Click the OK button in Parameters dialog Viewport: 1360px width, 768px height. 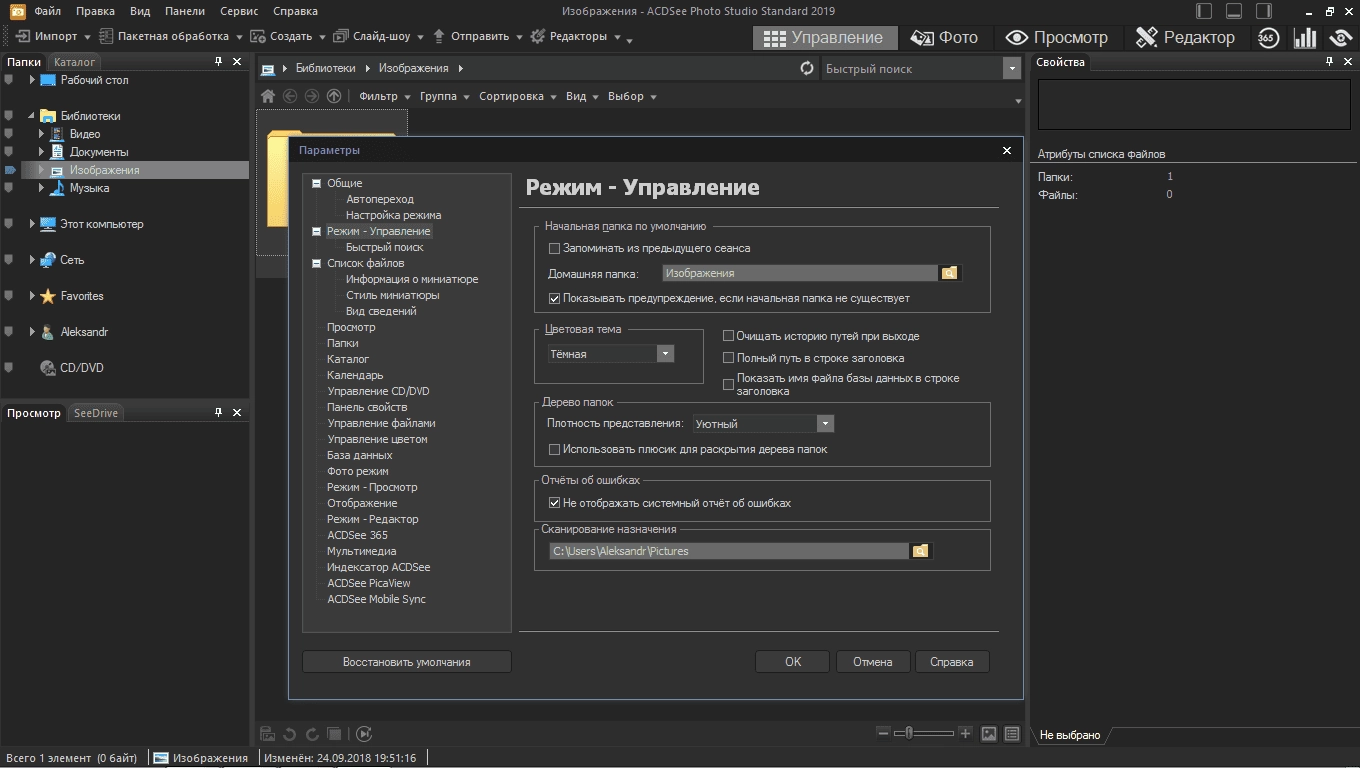793,662
